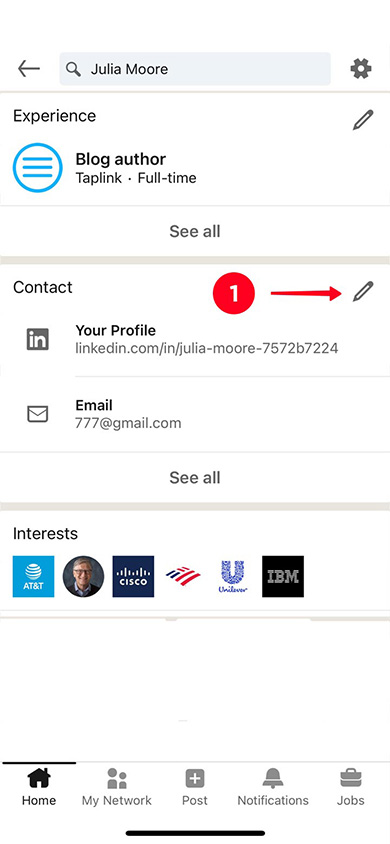Create a new post via Post tab
Screen dimensions: 390x844
click(x=195, y=786)
